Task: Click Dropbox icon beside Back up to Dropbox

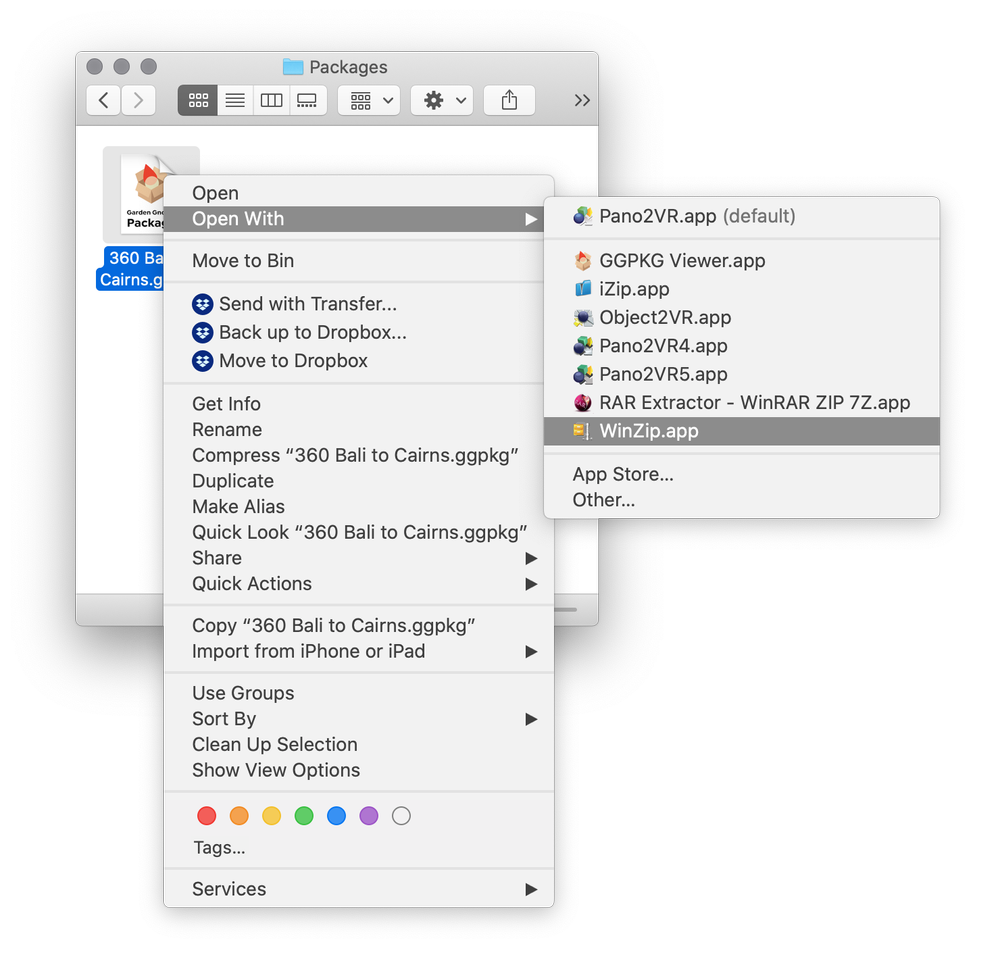Action: [202, 332]
